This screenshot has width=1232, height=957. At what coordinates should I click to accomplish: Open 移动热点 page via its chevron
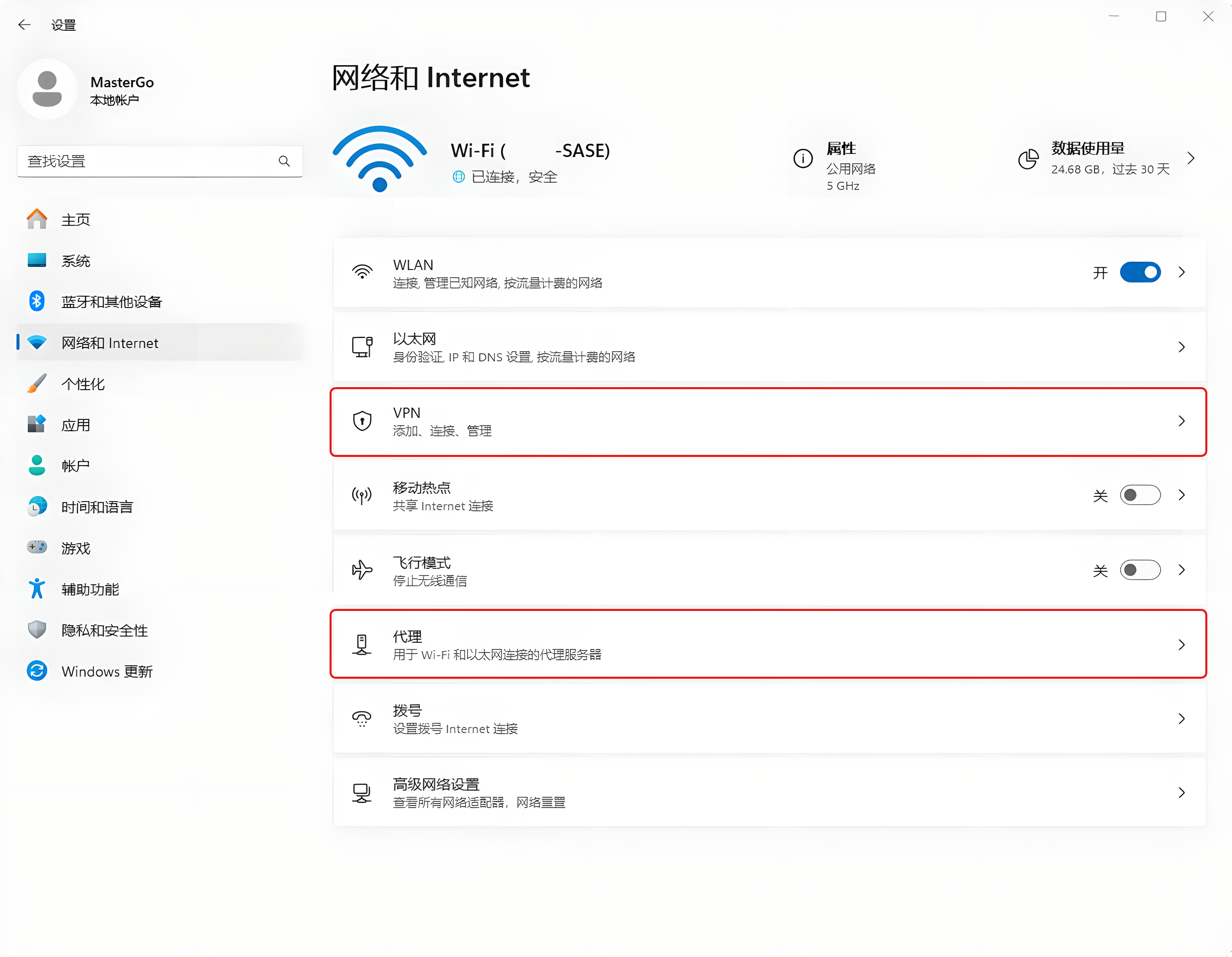(x=1182, y=495)
